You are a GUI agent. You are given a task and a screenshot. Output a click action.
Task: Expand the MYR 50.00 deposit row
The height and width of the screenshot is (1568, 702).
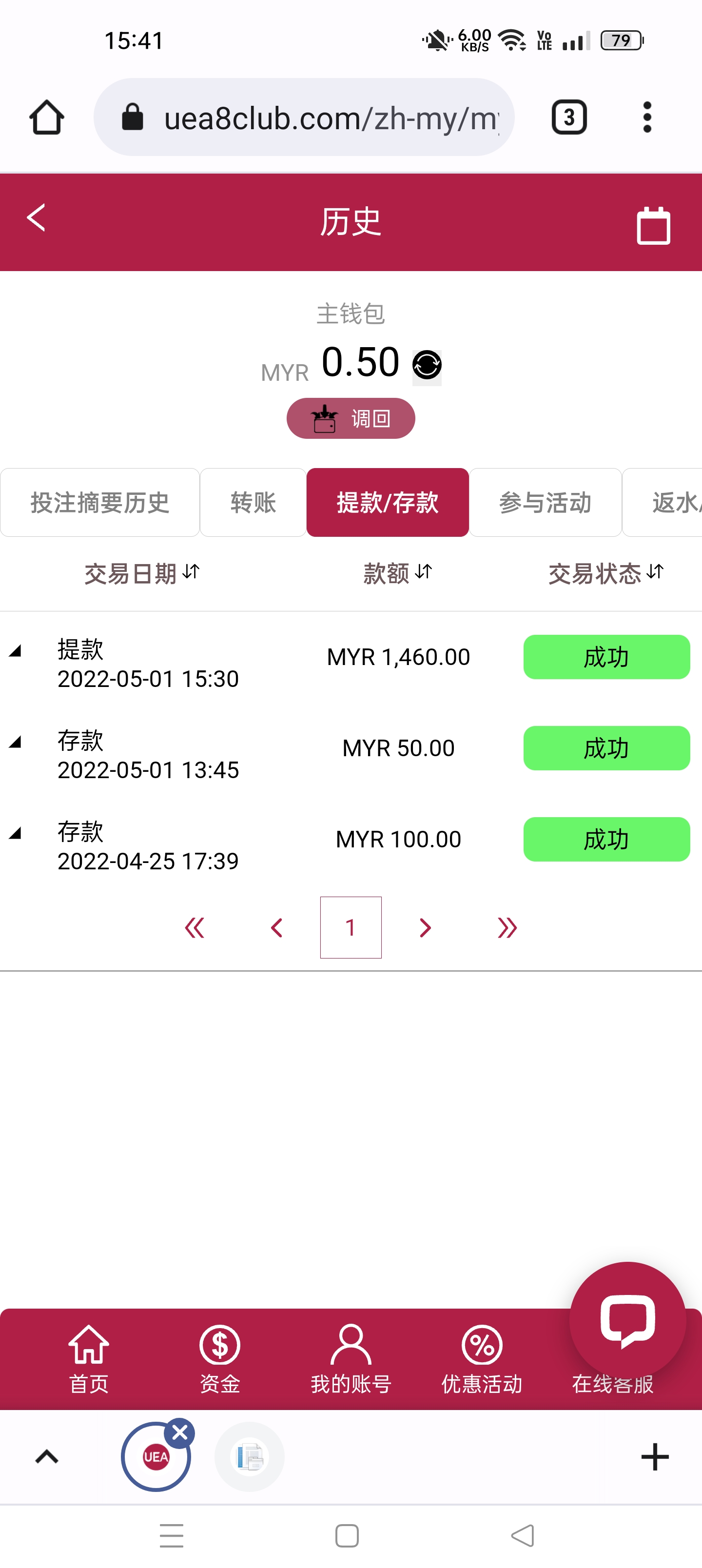tap(16, 742)
